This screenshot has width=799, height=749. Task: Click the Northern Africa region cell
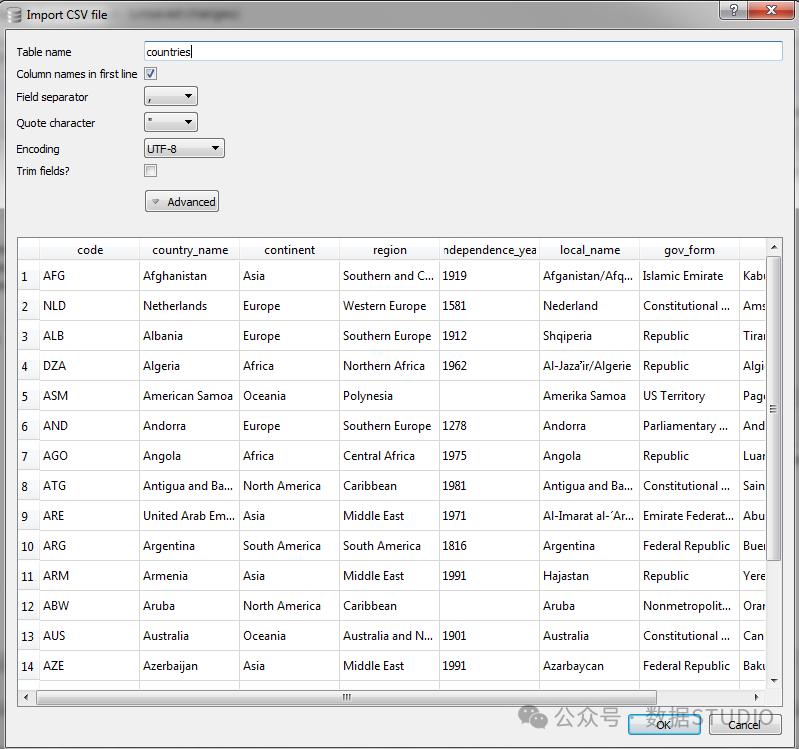coord(389,366)
